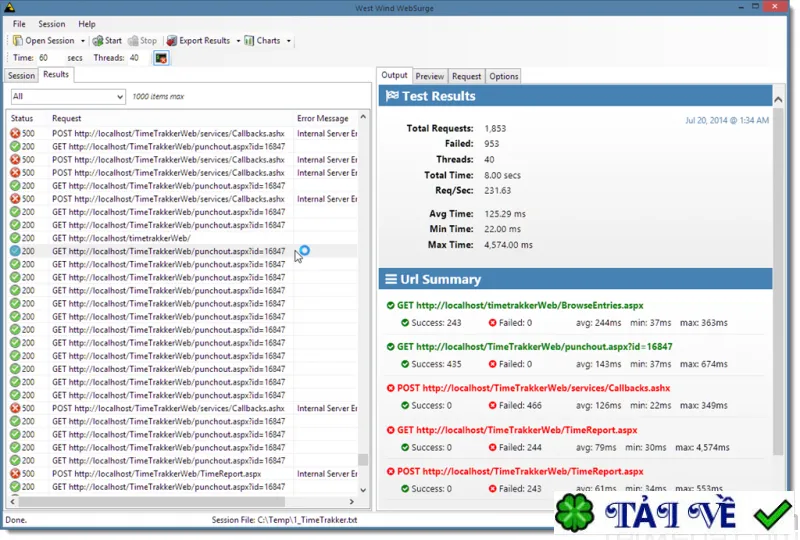Click the Done status text
This screenshot has width=800, height=540.
(16, 520)
